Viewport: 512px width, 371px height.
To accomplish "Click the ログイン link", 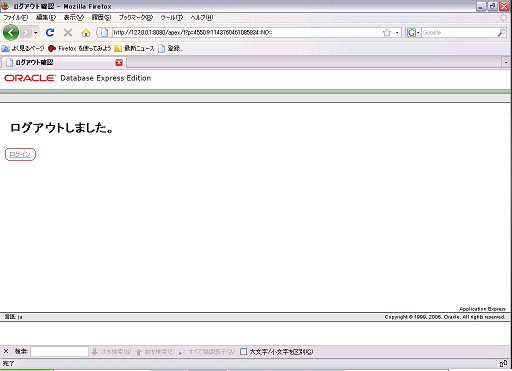I will [20, 154].
